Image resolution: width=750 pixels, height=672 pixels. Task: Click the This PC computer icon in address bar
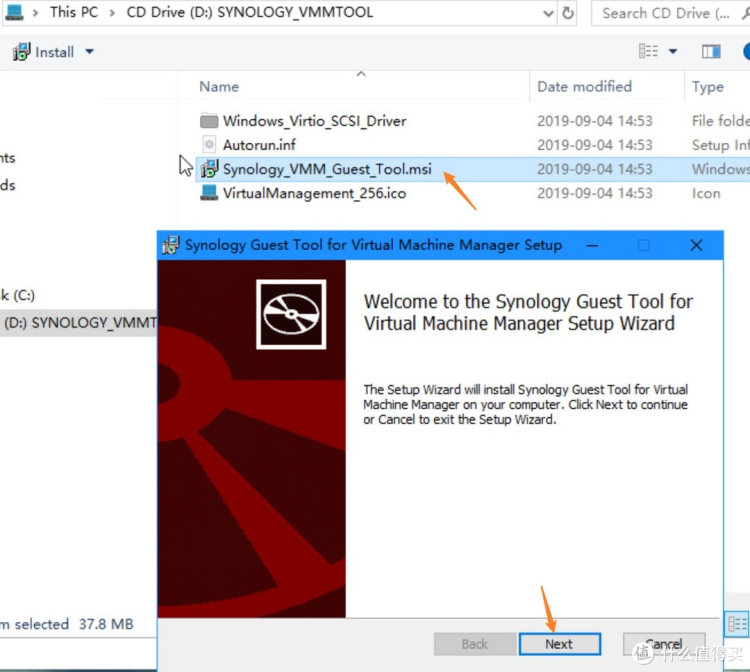click(14, 12)
